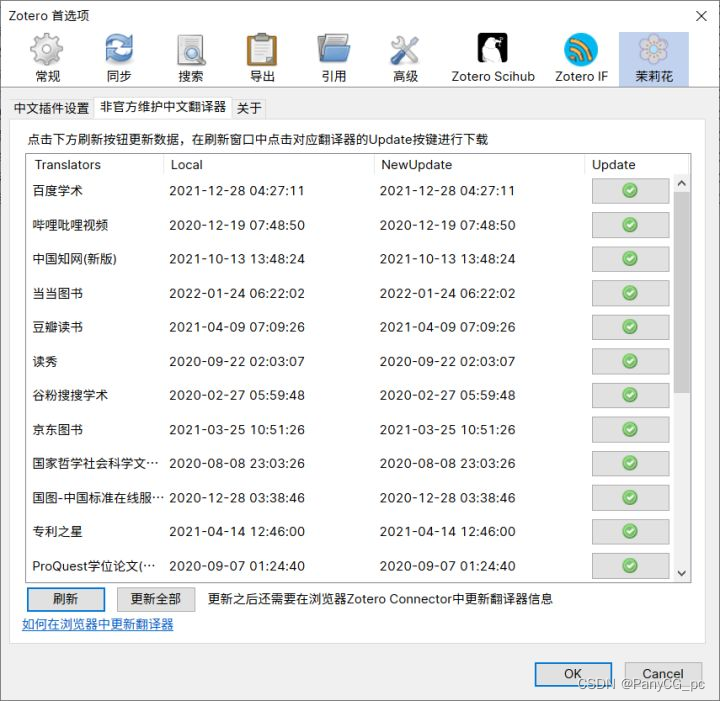The height and width of the screenshot is (701, 720).
Task: Open the 引用 cite preferences pane
Action: (x=334, y=58)
